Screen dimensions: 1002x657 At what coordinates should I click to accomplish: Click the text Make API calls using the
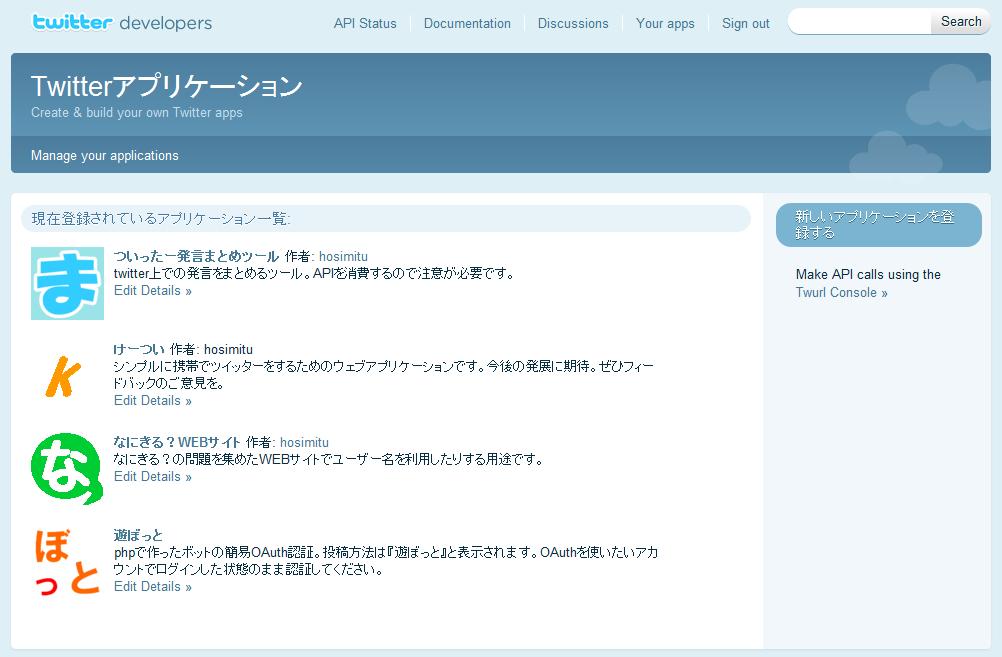click(x=868, y=275)
